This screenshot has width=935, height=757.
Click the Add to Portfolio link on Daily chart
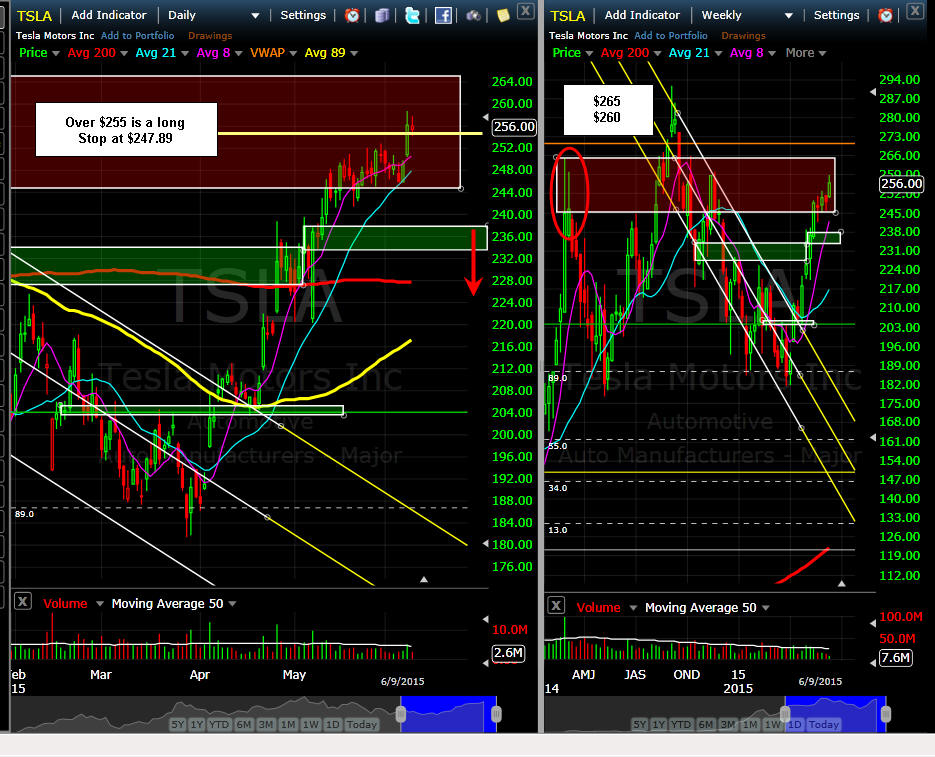point(138,36)
